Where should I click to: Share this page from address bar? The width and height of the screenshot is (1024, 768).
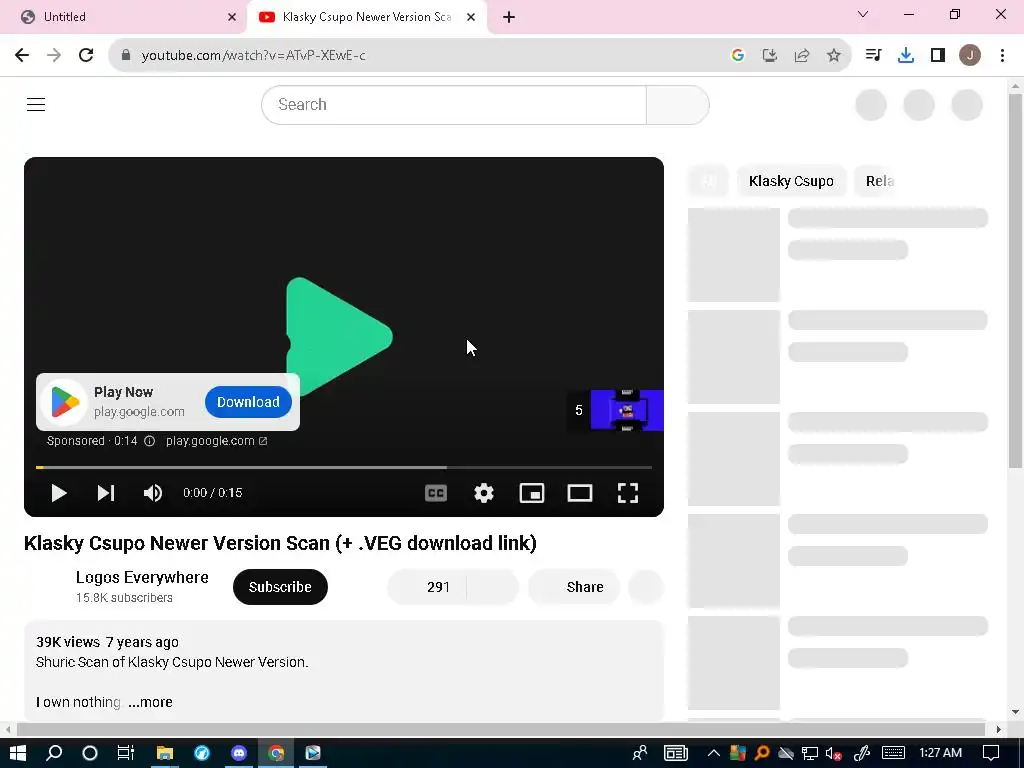point(802,56)
